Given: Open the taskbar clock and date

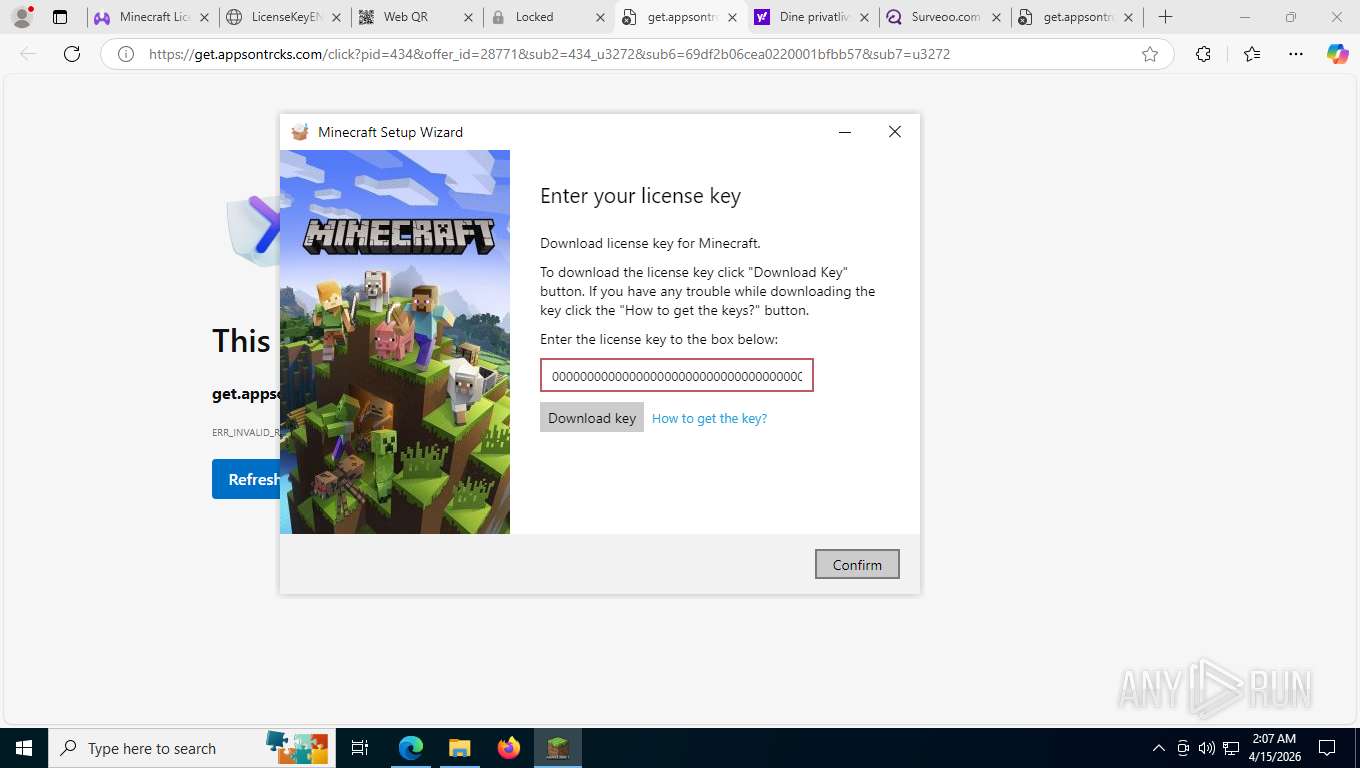Looking at the screenshot, I should 1274,748.
